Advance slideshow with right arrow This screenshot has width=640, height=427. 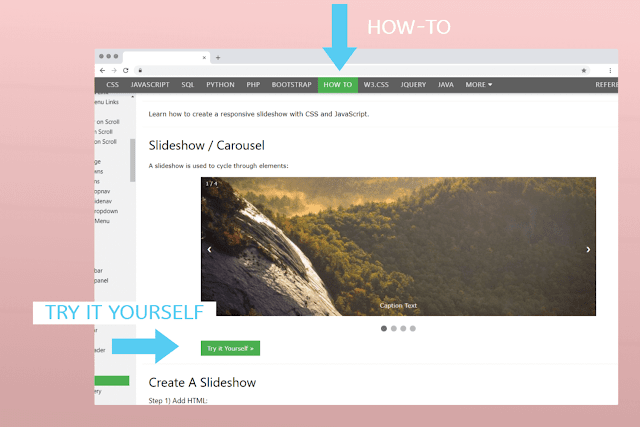(x=588, y=249)
